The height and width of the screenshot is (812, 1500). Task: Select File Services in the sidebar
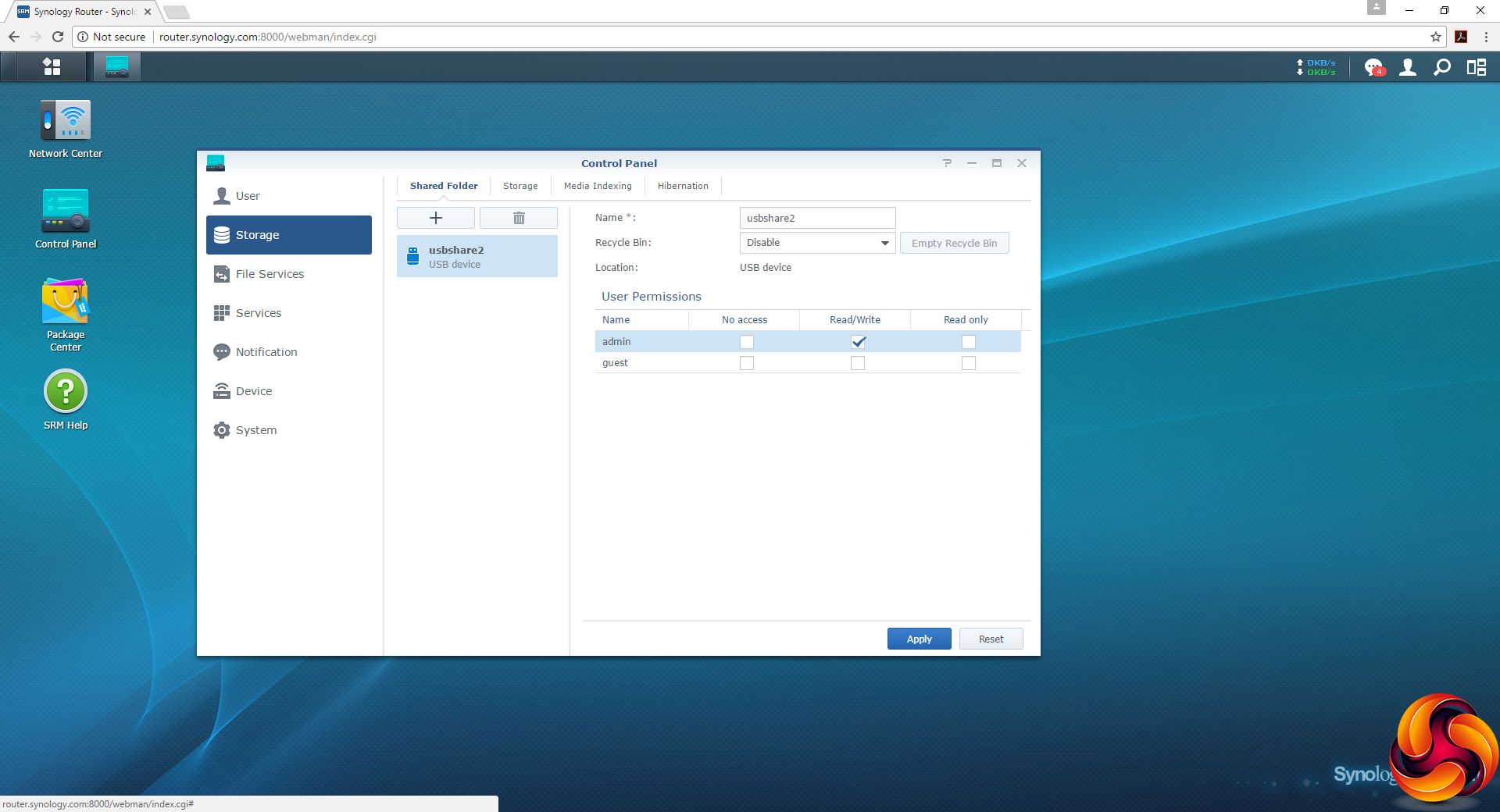click(x=270, y=274)
